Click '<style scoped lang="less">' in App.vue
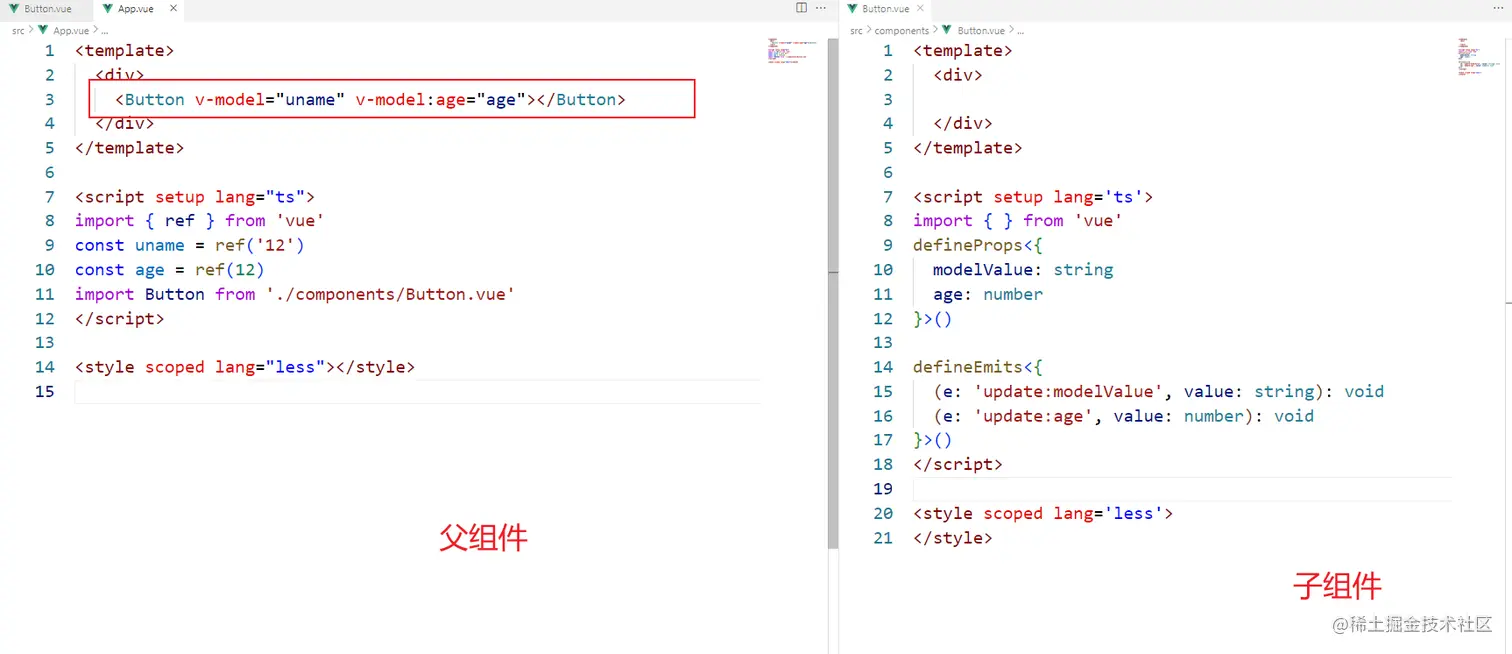Screen dimensions: 1512x654 point(204,367)
